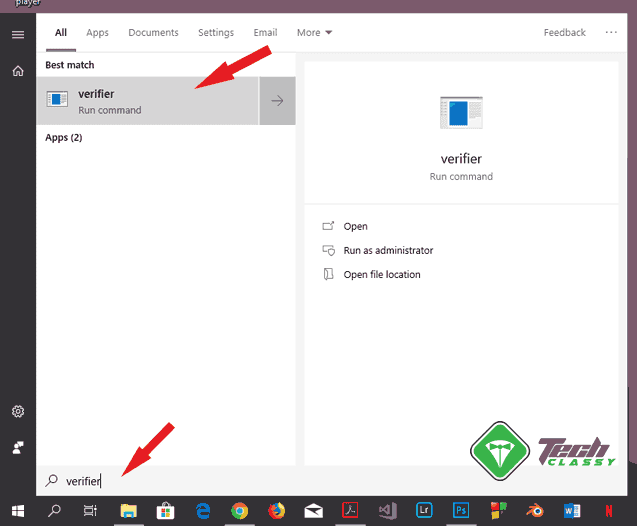Open Microsoft Word from the taskbar
Image resolution: width=637 pixels, height=526 pixels.
tap(572, 511)
